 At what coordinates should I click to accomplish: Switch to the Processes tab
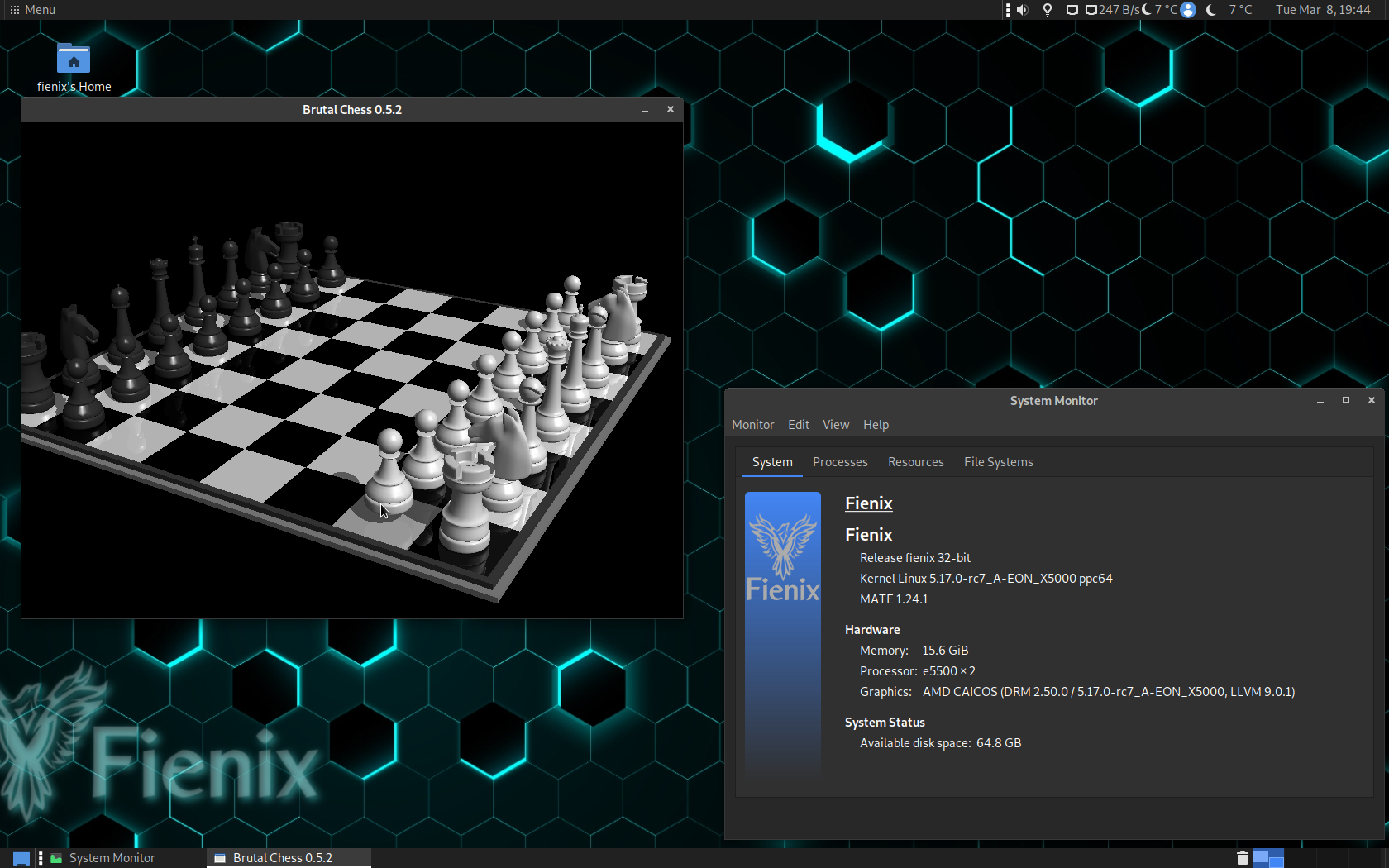840,462
